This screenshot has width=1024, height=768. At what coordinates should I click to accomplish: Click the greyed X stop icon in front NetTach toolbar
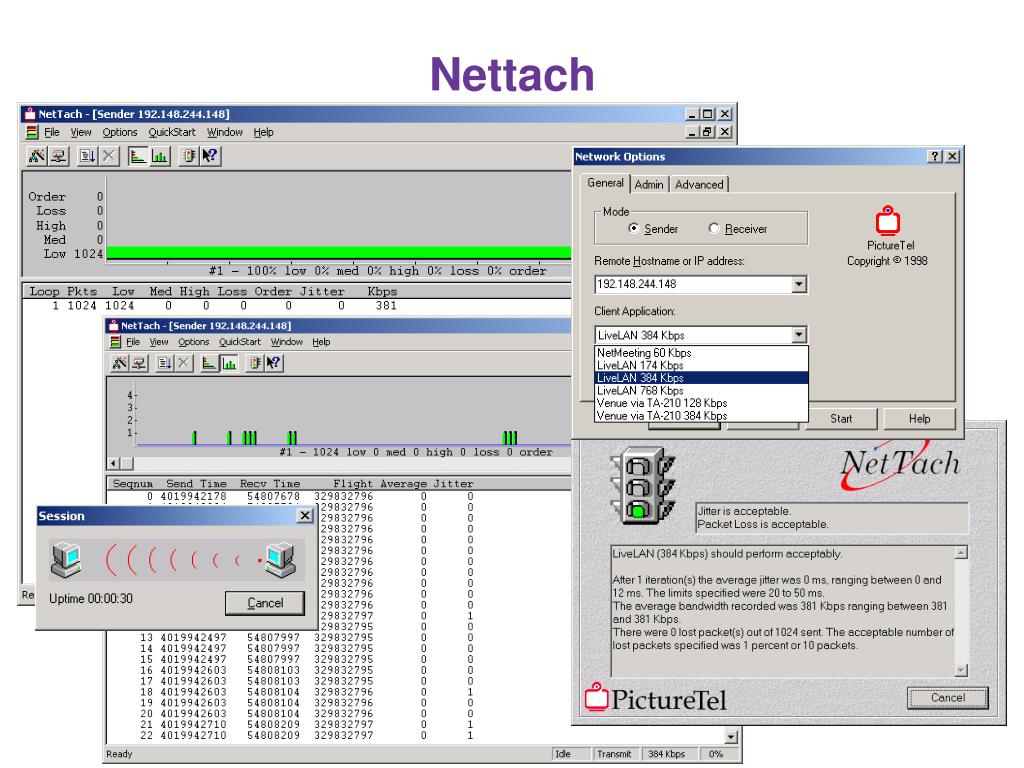[x=184, y=363]
